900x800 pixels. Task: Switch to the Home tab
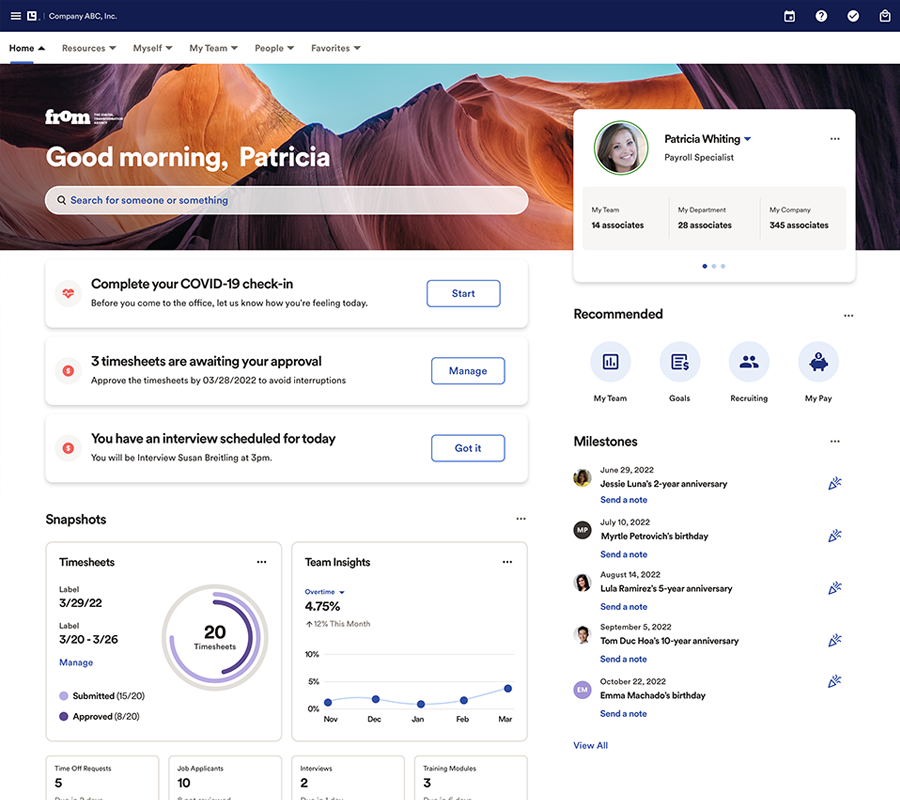coord(22,48)
